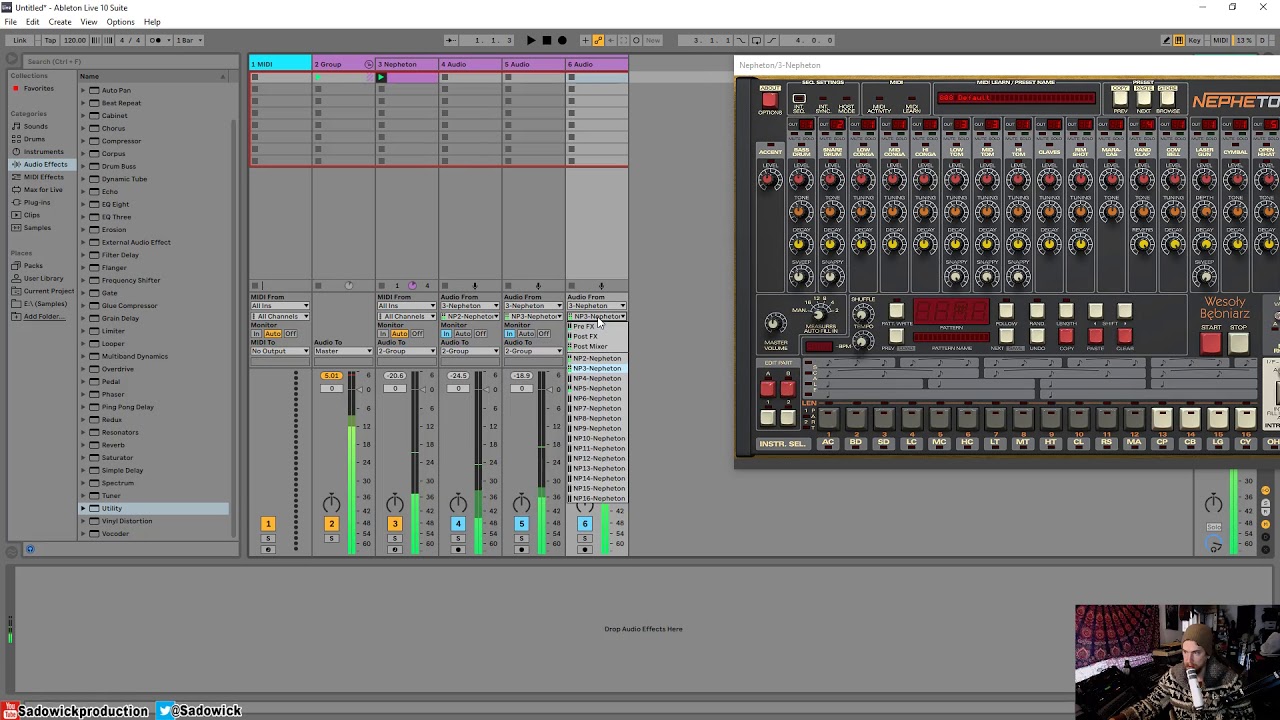Expand the Compressor folder in browser
Image resolution: width=1280 pixels, height=720 pixels.
pyautogui.click(x=84, y=141)
